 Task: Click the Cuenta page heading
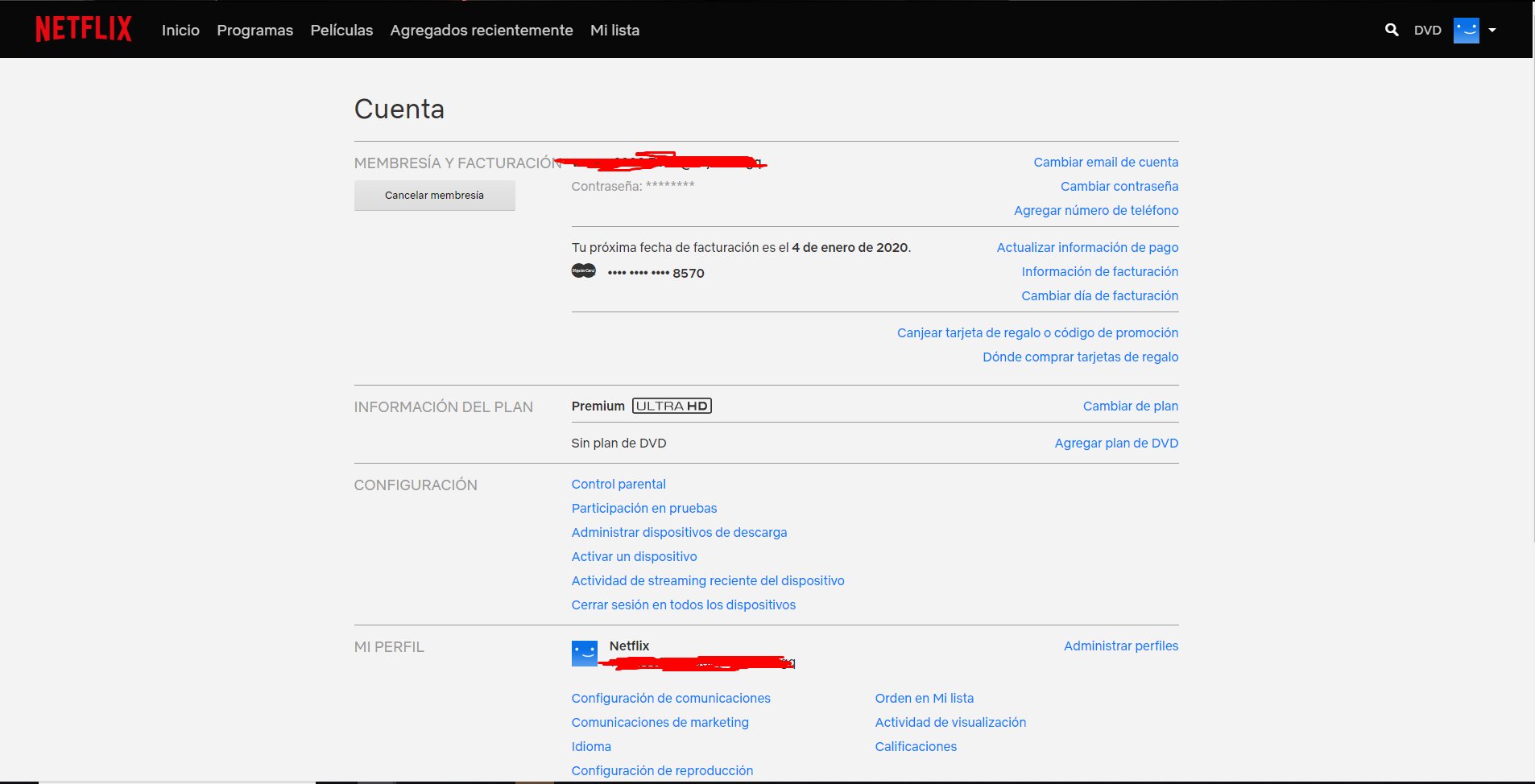399,109
